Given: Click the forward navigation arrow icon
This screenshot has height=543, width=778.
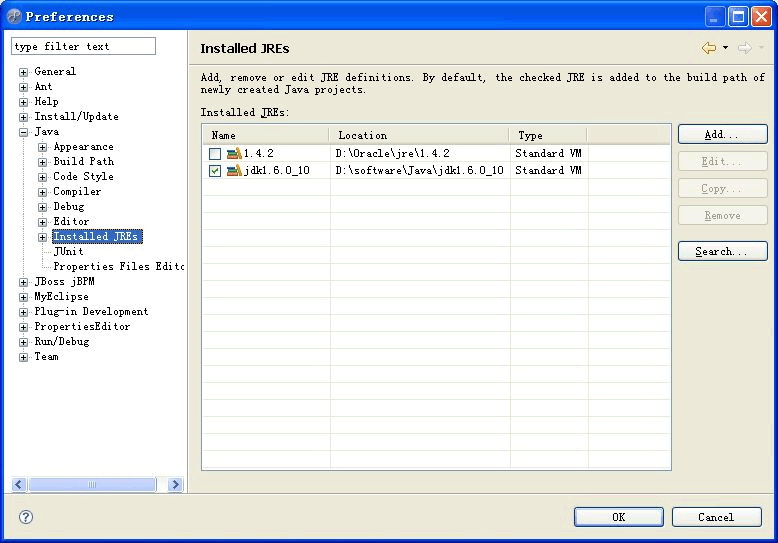Looking at the screenshot, I should tap(744, 48).
